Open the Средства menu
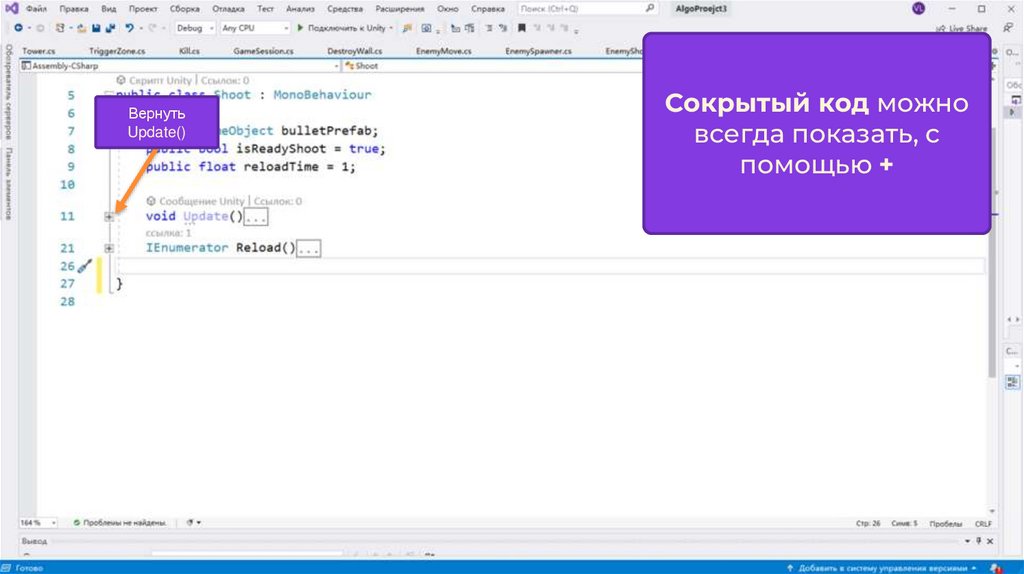1024x574 pixels. click(345, 8)
